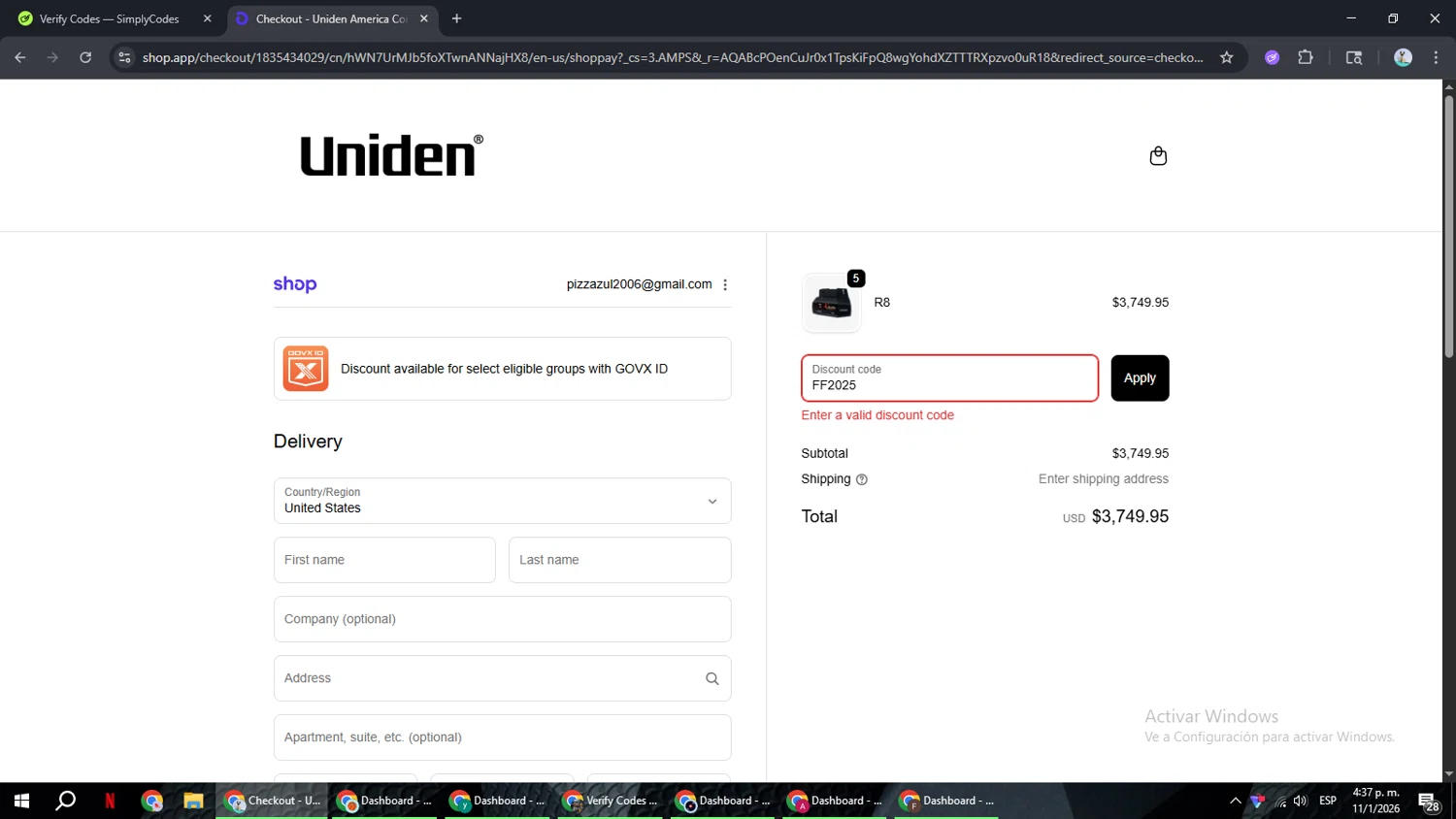
Task: Open the Chrome three-dot menu
Action: [1436, 57]
